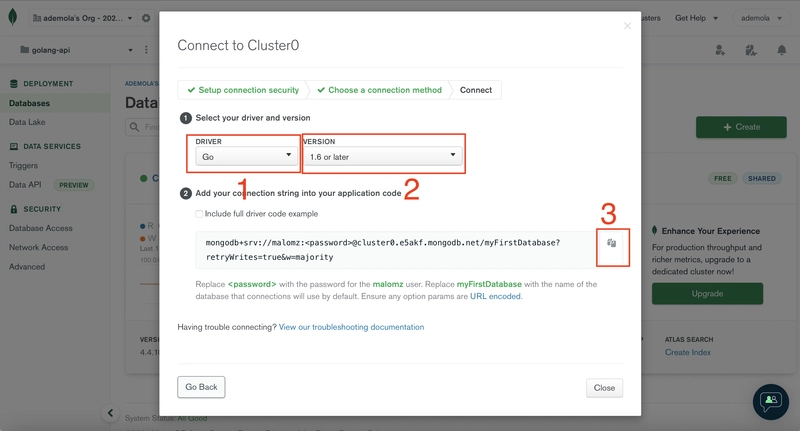Image resolution: width=800 pixels, height=431 pixels.
Task: Click the SHARED cluster badge
Action: click(762, 179)
